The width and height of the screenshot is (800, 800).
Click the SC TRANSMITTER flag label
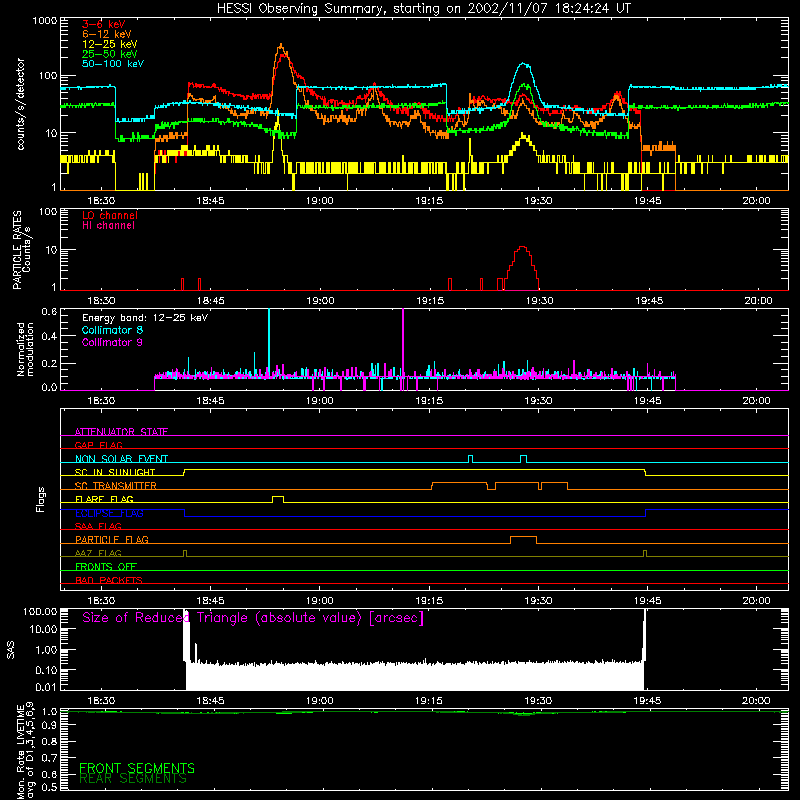click(x=116, y=485)
